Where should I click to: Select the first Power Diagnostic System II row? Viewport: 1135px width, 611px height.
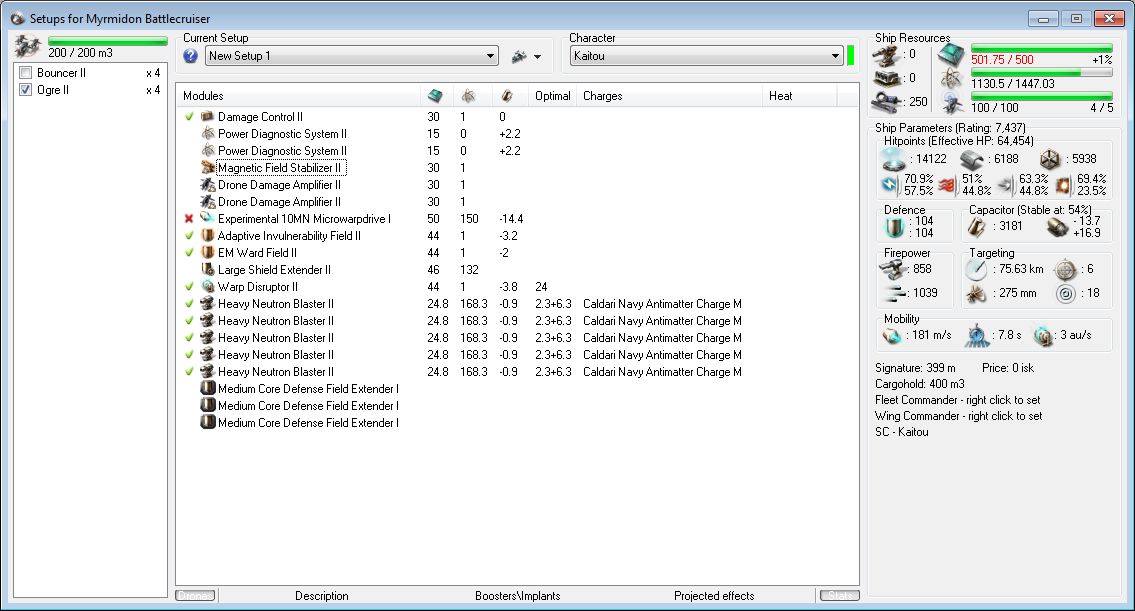(x=282, y=134)
